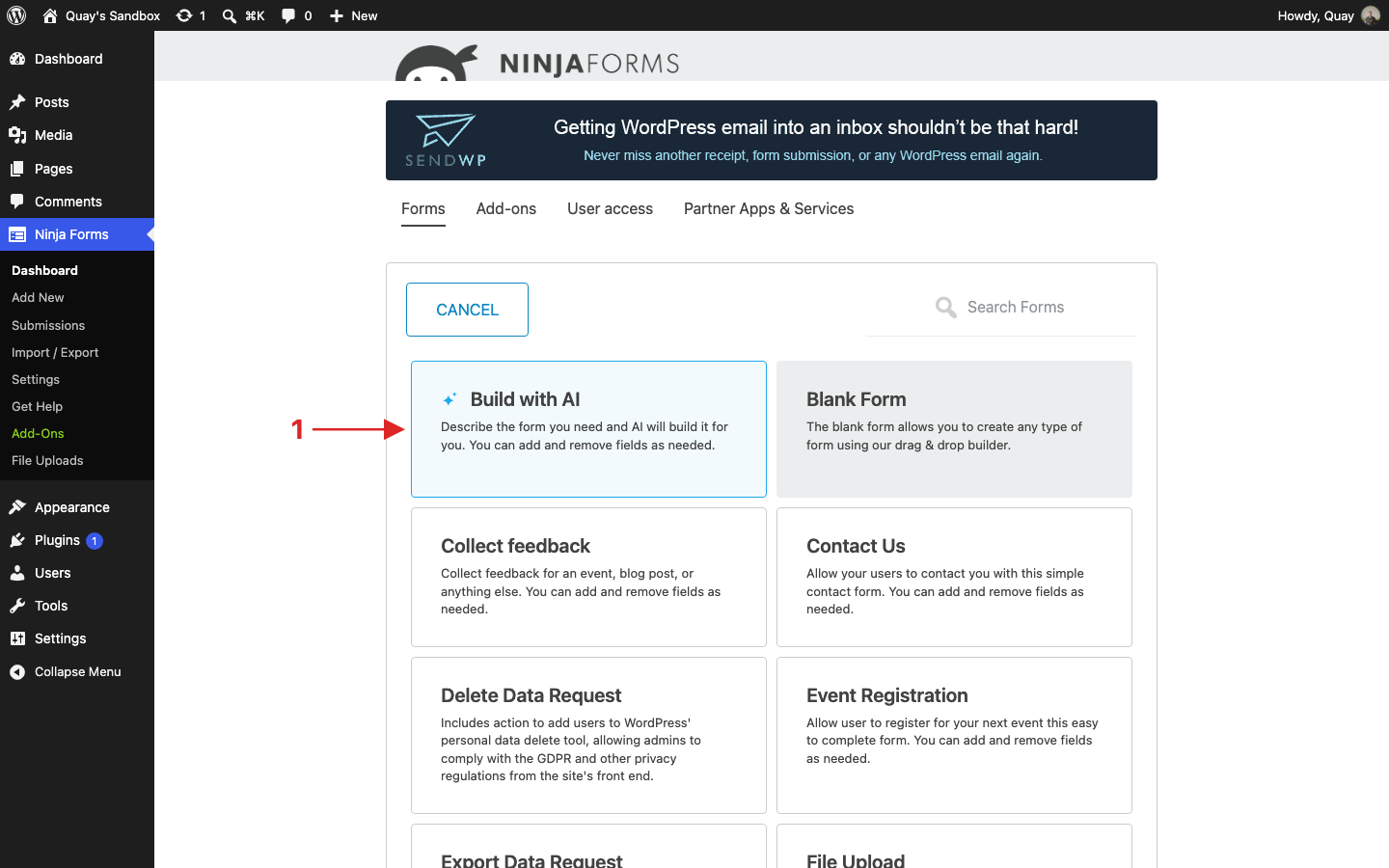Viewport: 1389px width, 868px height.
Task: Click the Ninja Forms ninja logo
Action: pos(437,64)
